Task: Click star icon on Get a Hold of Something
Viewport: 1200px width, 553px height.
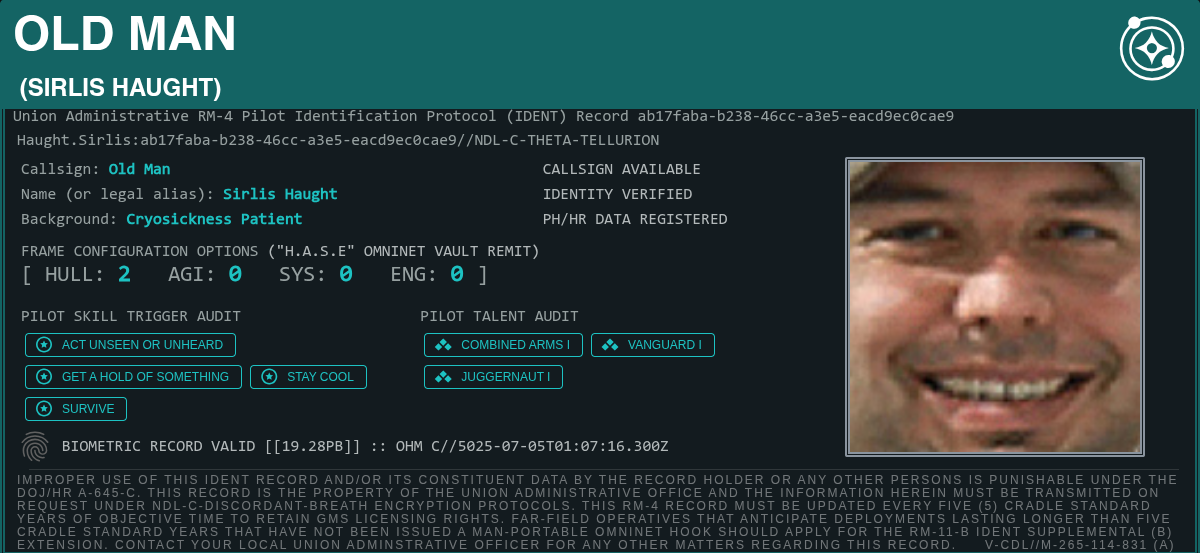Action: [x=44, y=377]
